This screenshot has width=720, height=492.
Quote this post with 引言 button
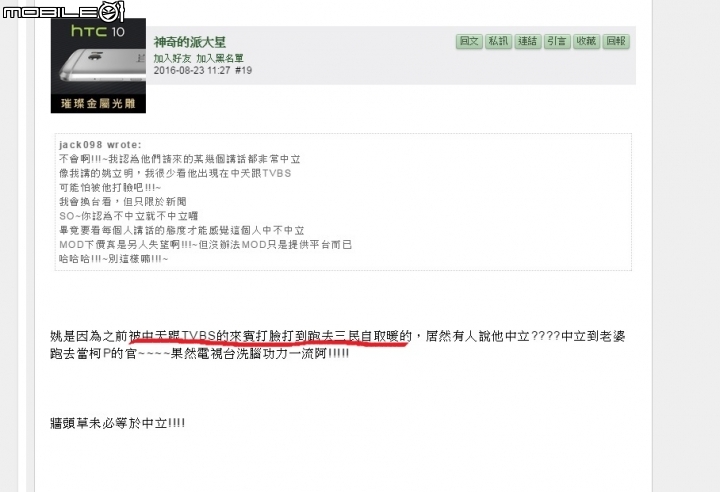557,41
